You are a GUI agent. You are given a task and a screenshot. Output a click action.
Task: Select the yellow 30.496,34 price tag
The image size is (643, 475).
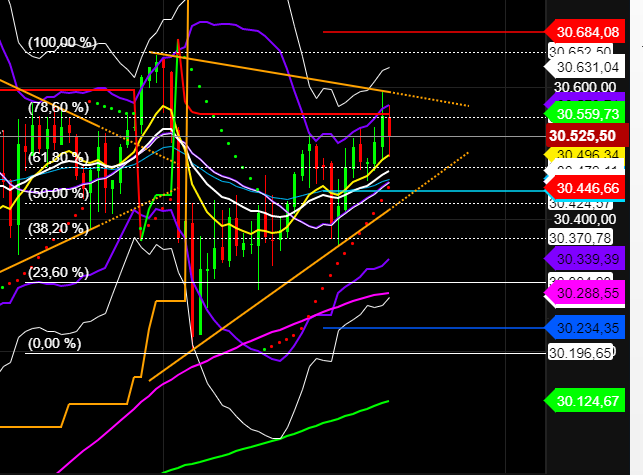585,154
